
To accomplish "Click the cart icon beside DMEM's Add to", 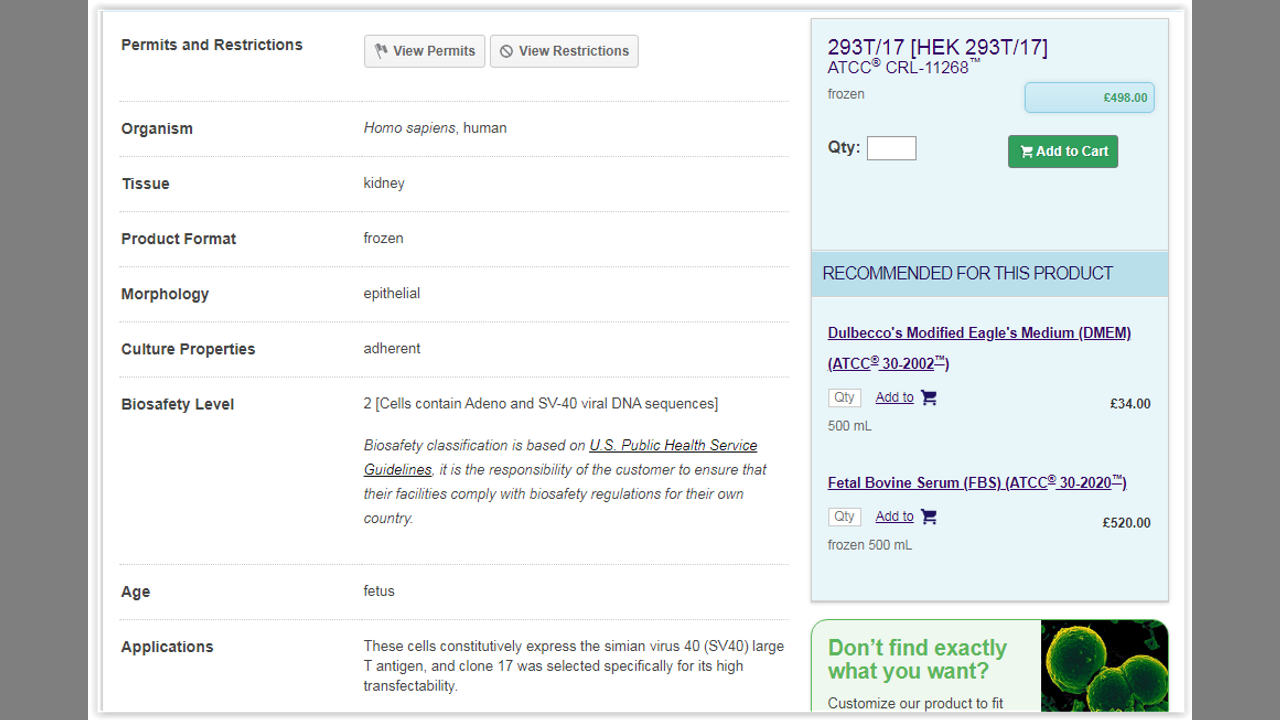I will [x=929, y=398].
